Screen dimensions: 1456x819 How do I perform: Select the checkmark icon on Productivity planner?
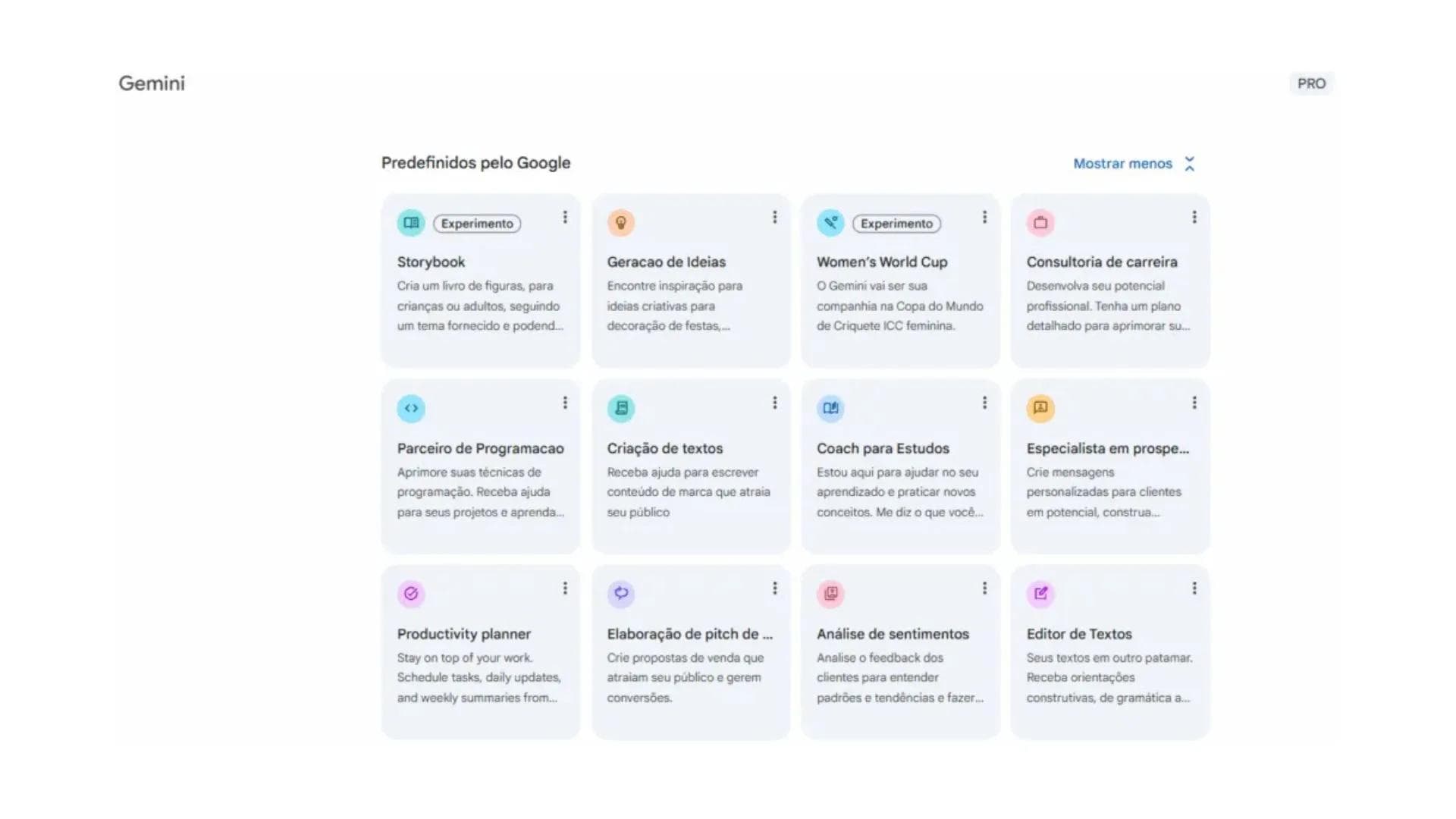tap(410, 594)
